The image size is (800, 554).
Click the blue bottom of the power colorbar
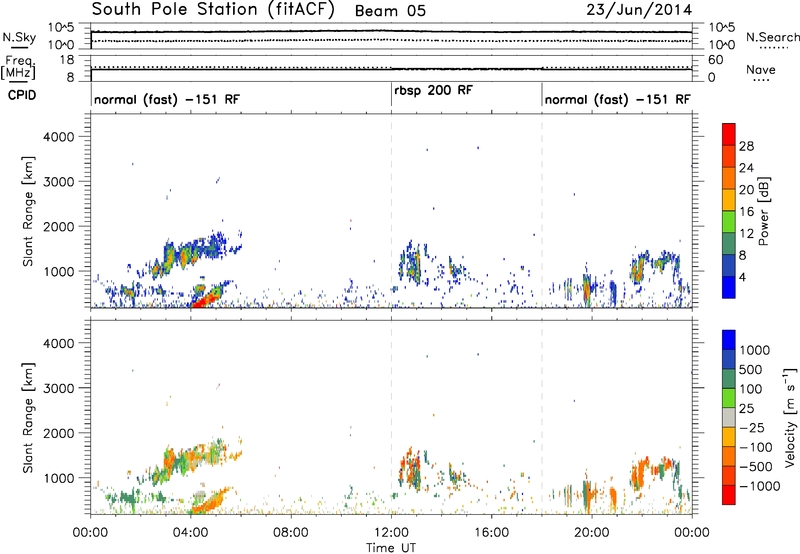(x=729, y=289)
